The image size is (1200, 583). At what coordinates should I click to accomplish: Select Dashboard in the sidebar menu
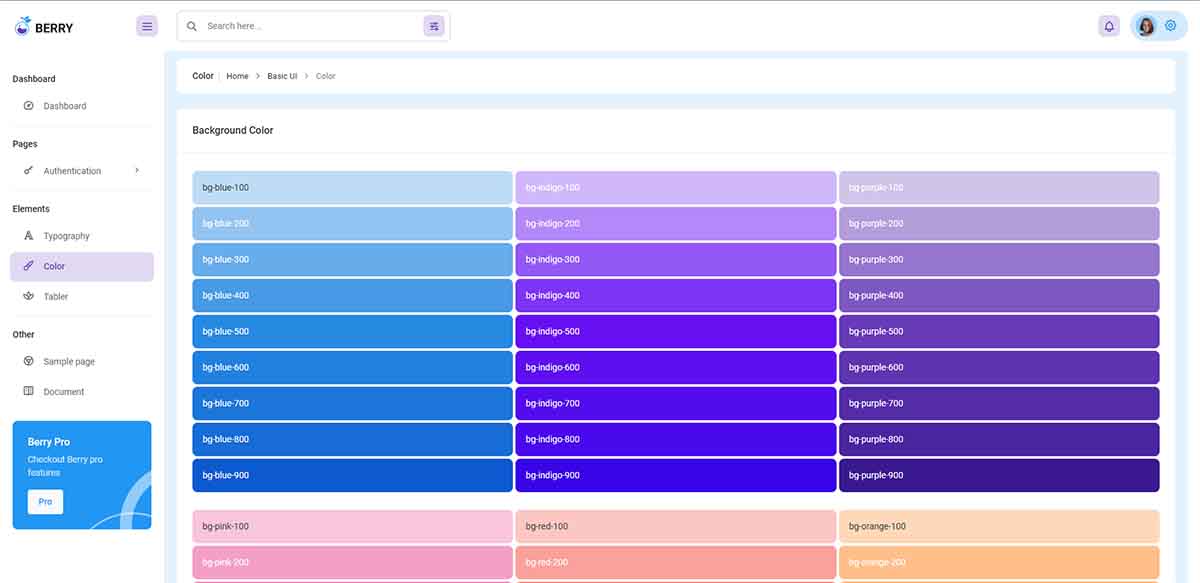[65, 105]
